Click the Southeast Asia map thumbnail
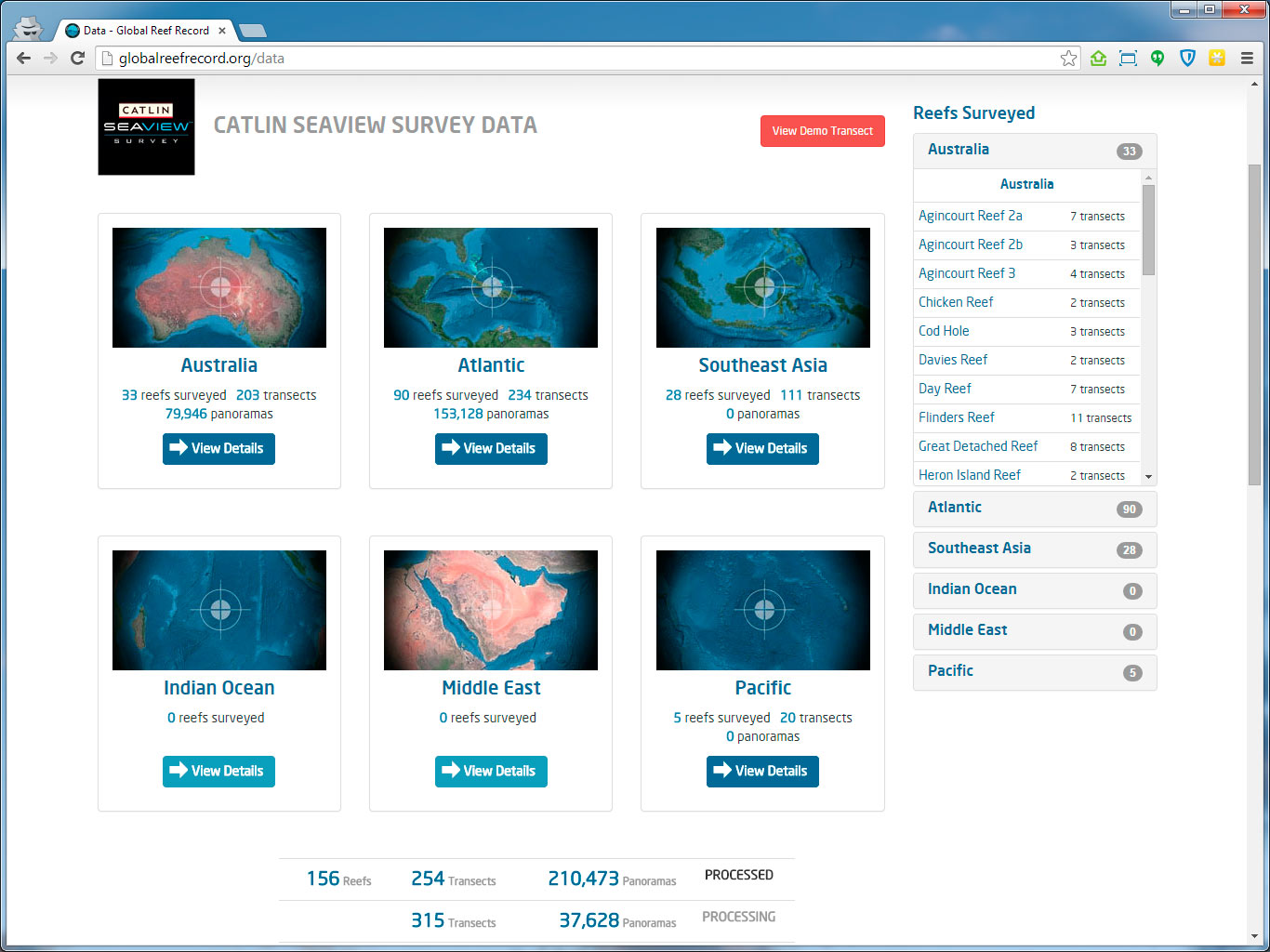 pyautogui.click(x=763, y=287)
